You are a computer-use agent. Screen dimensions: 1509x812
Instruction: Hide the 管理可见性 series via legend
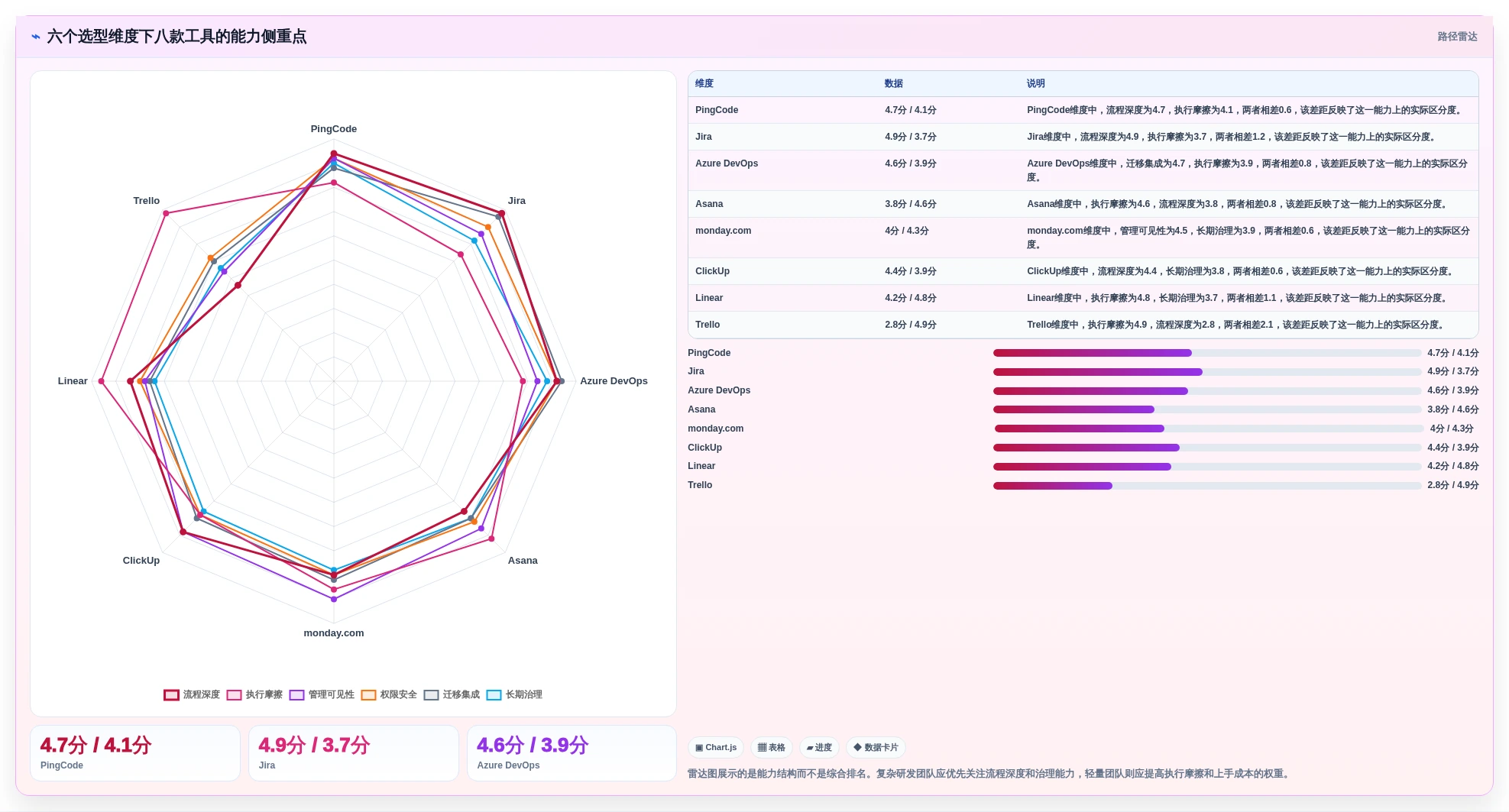coord(322,694)
